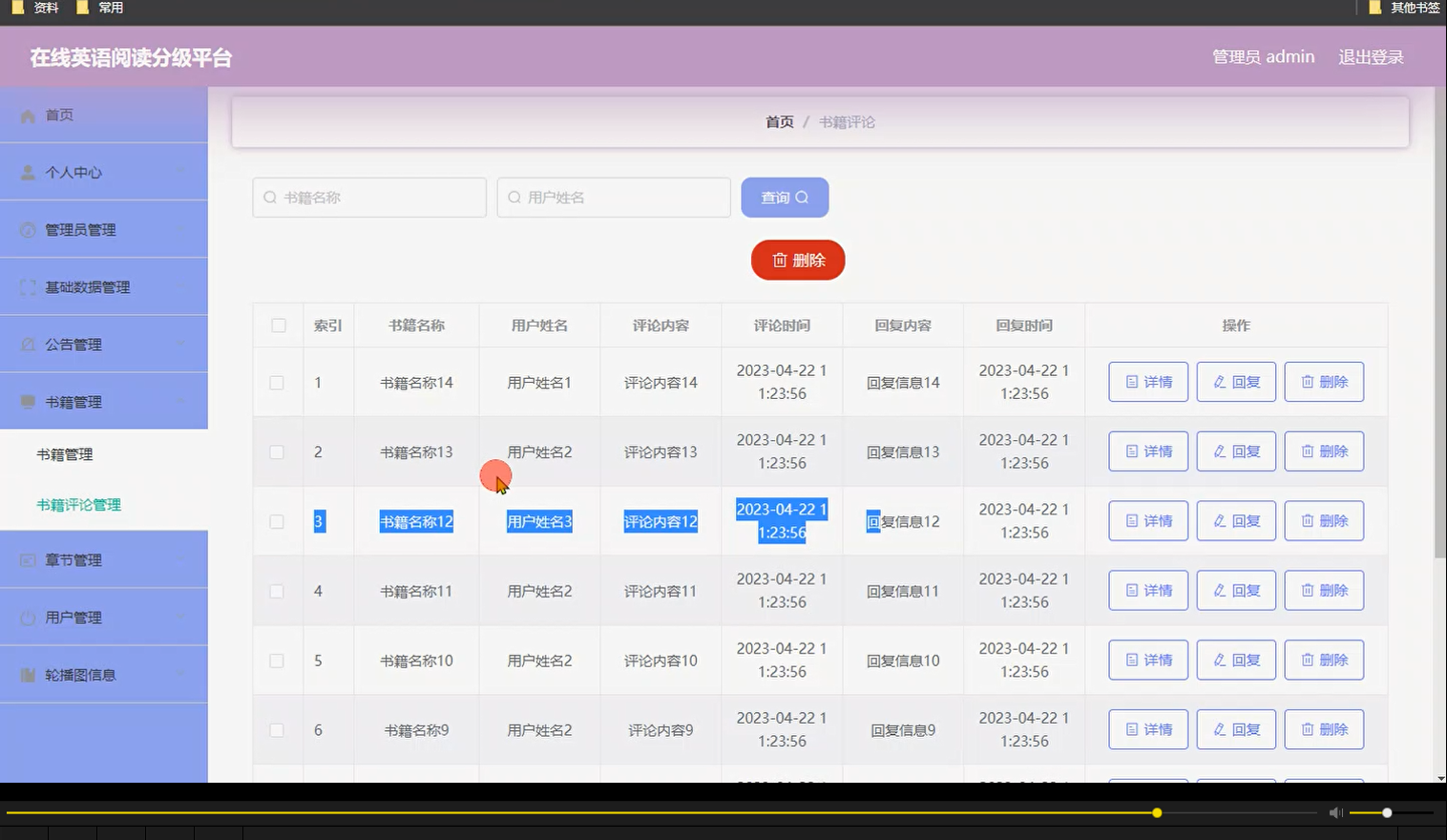Click the person icon beside 个人中心

[x=29, y=173]
